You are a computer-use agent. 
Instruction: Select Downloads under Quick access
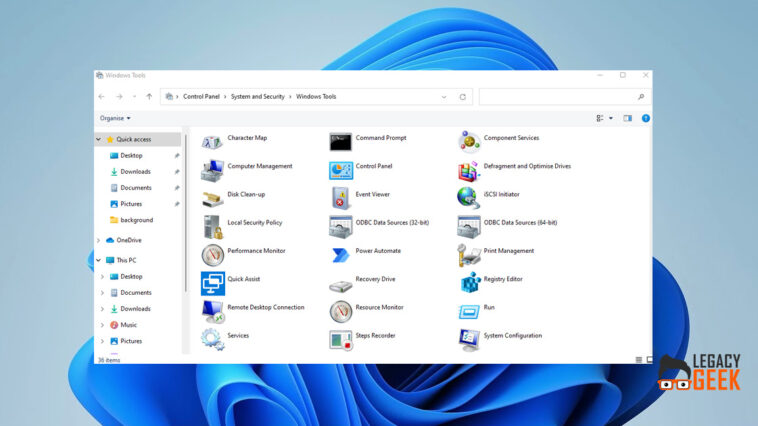tap(135, 172)
